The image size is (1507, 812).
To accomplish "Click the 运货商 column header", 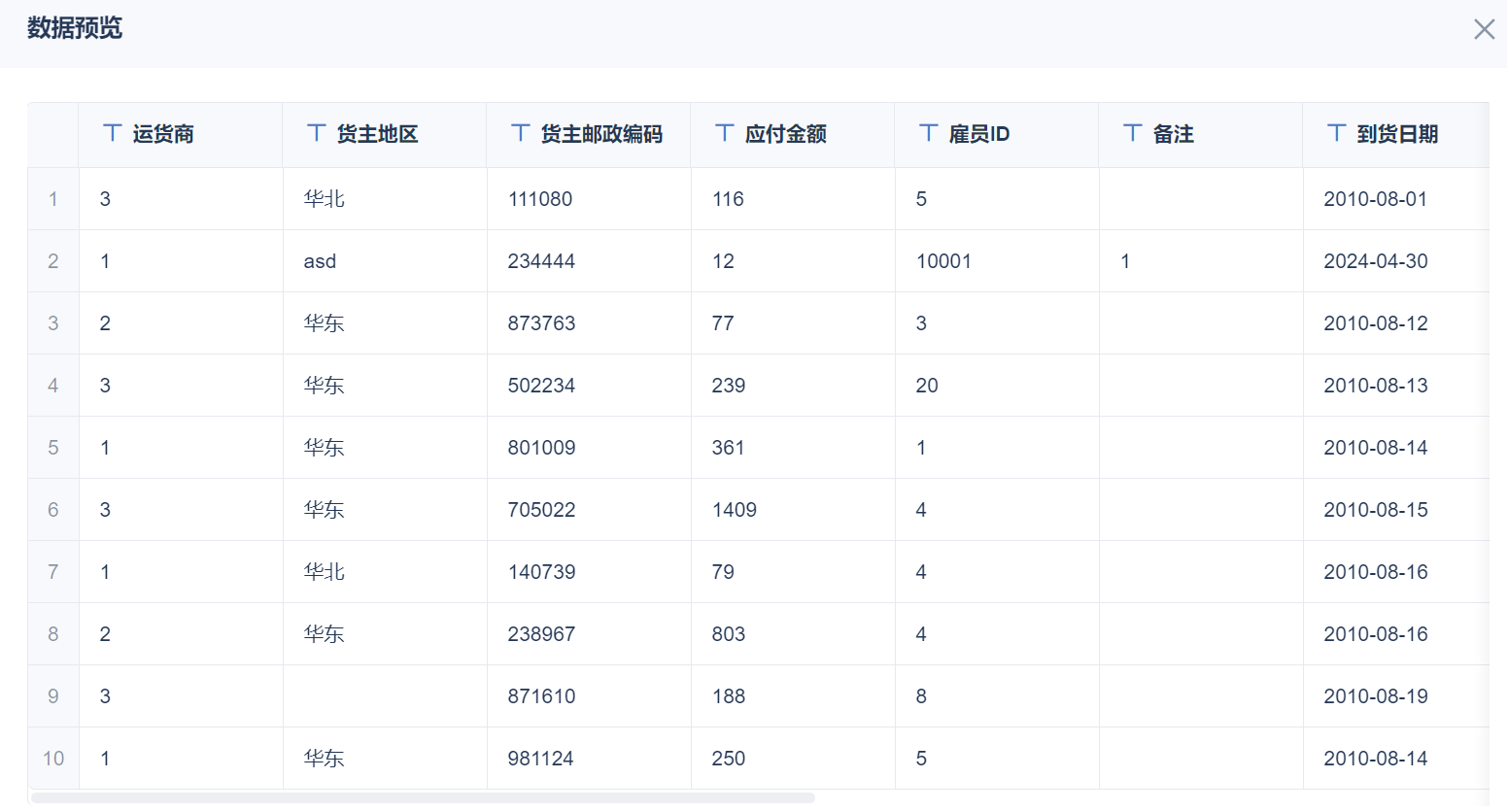I will point(163,134).
